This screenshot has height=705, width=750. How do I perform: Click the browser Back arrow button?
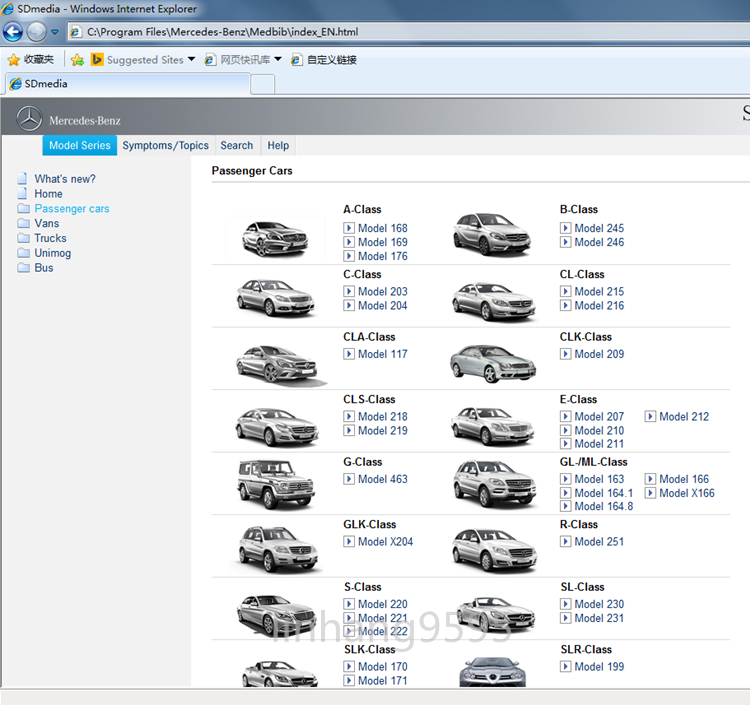(13, 32)
